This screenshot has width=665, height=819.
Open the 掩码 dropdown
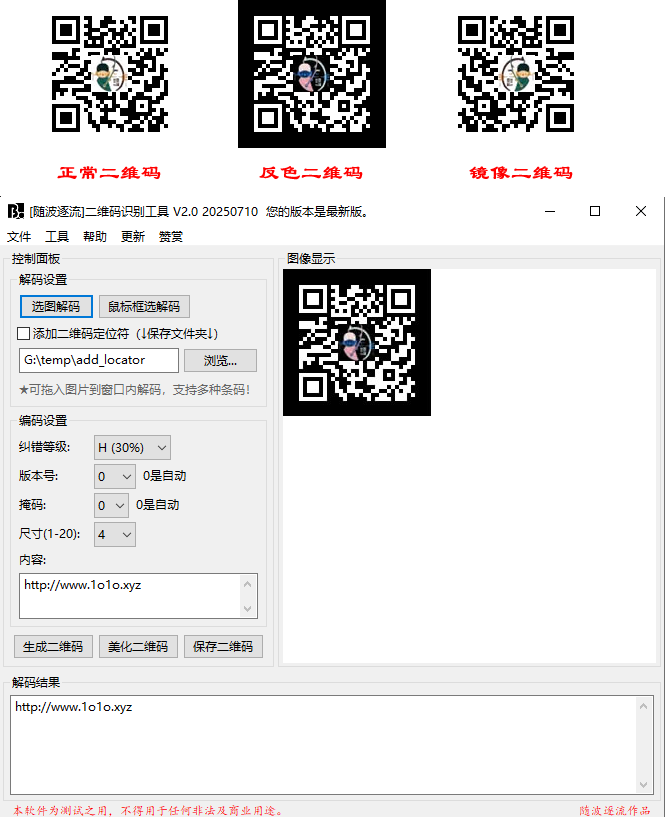(111, 505)
